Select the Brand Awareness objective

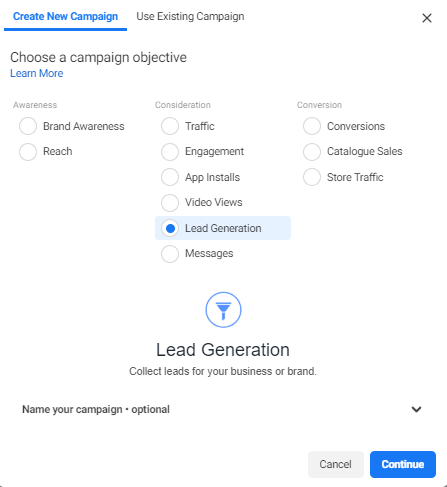coord(28,126)
